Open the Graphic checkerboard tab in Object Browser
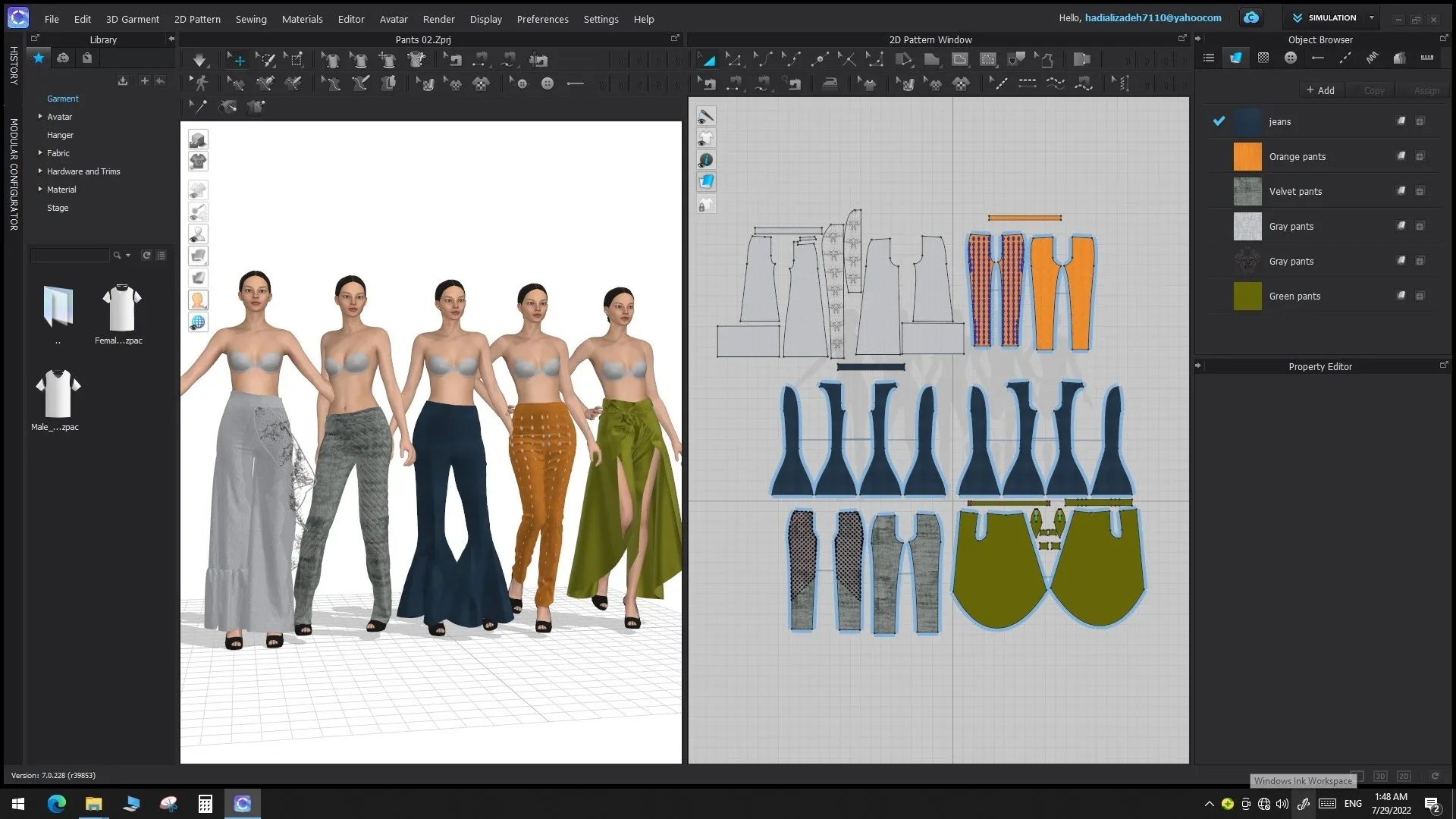The height and width of the screenshot is (819, 1456). pos(1263,58)
